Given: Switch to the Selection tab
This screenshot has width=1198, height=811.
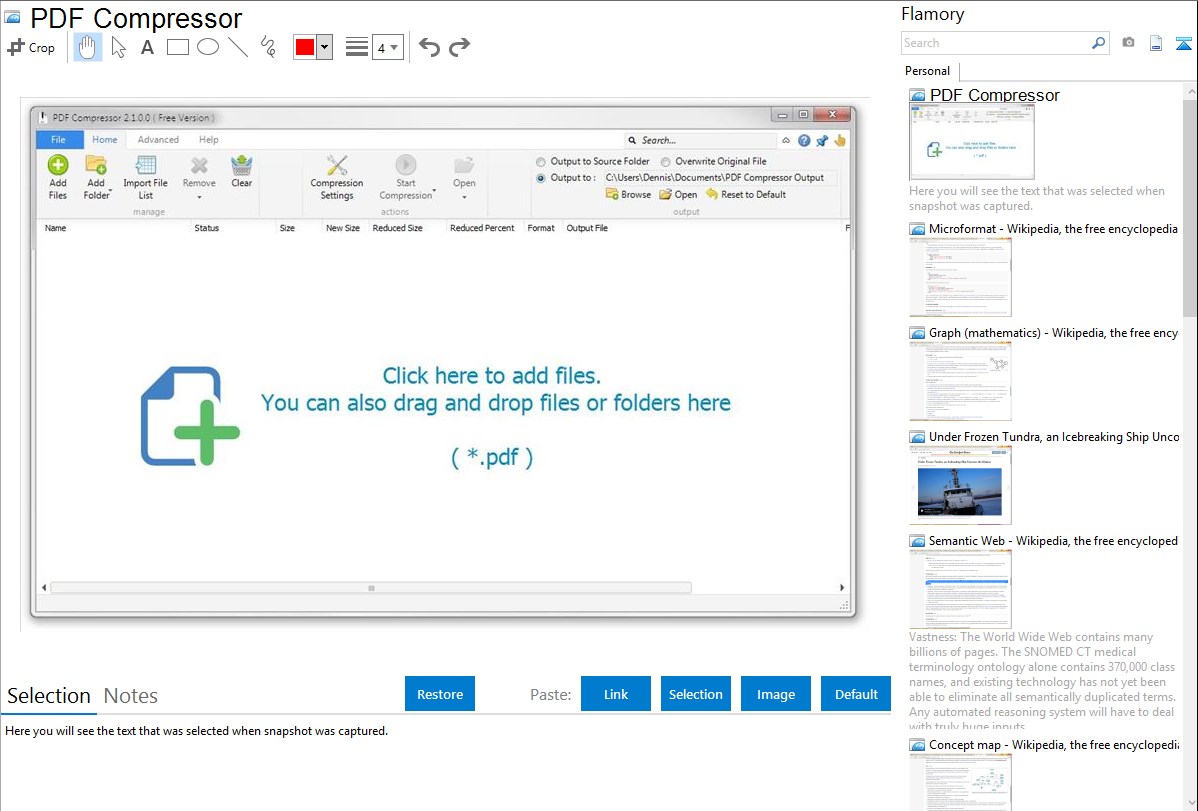Looking at the screenshot, I should click(x=49, y=696).
